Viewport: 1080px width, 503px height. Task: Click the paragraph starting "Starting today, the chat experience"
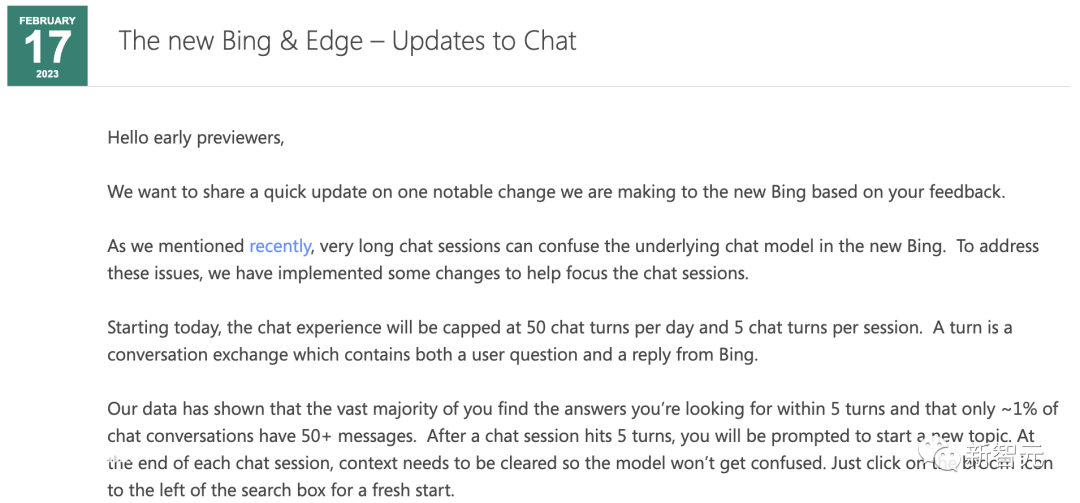coord(560,342)
